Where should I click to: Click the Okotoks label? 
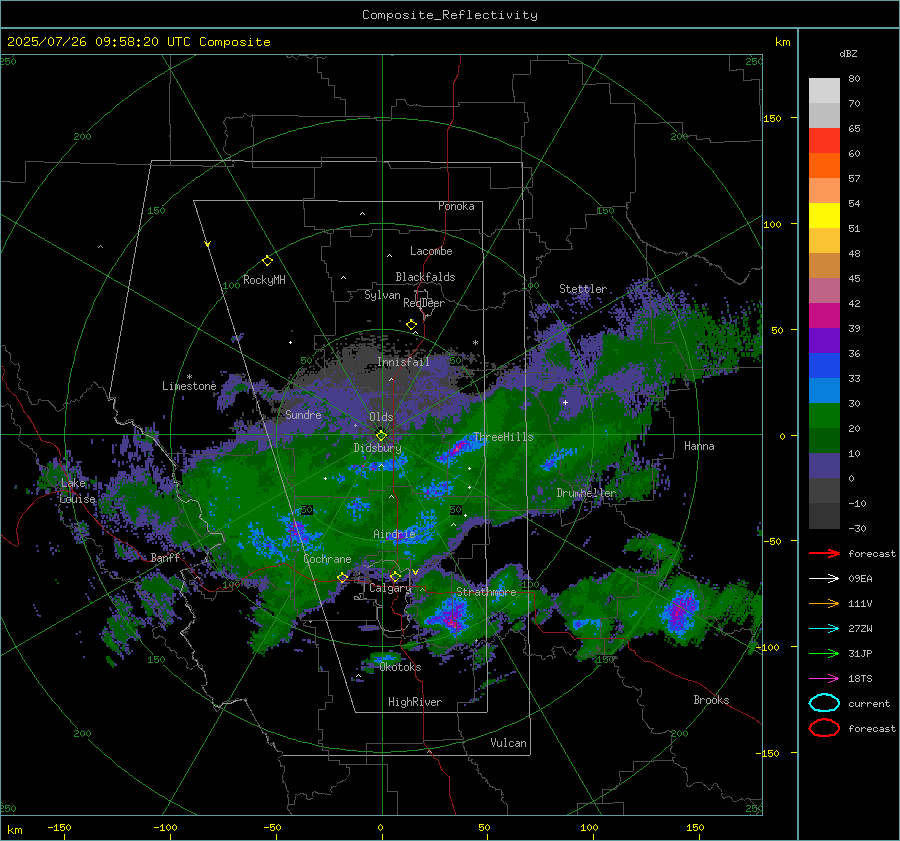pyautogui.click(x=400, y=667)
